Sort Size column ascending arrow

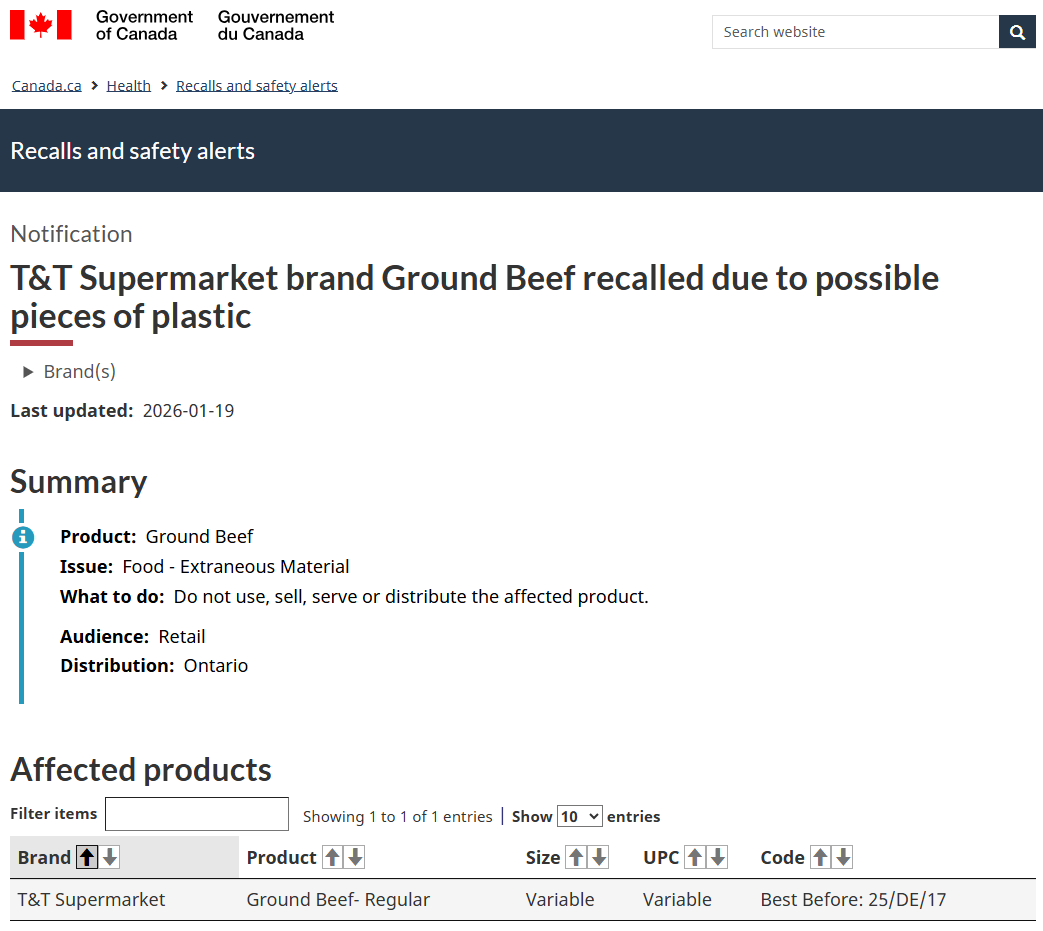(x=576, y=857)
